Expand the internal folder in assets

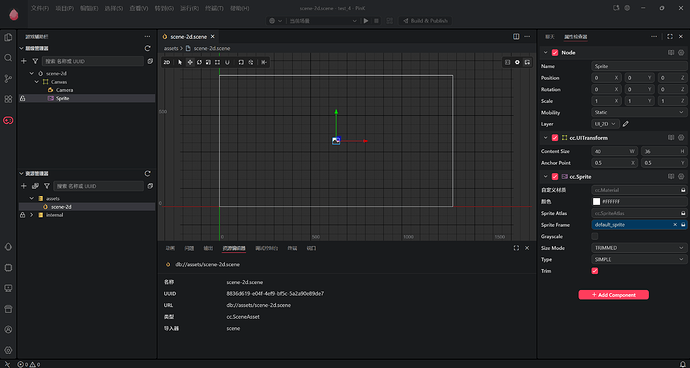pyautogui.click(x=31, y=215)
